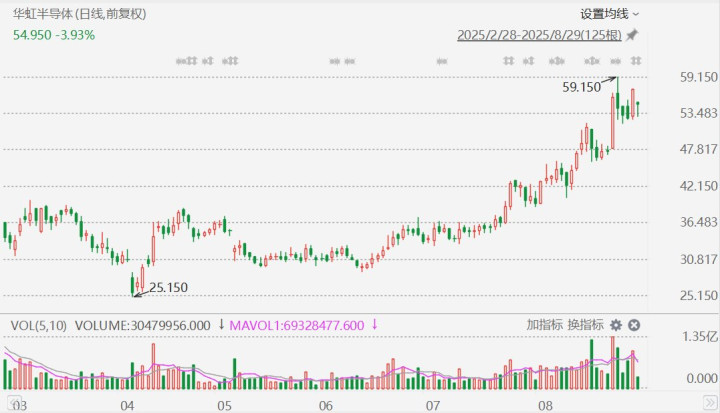
Task: Click the pink arrow after the MAVOL1 value
Action: (x=375, y=325)
